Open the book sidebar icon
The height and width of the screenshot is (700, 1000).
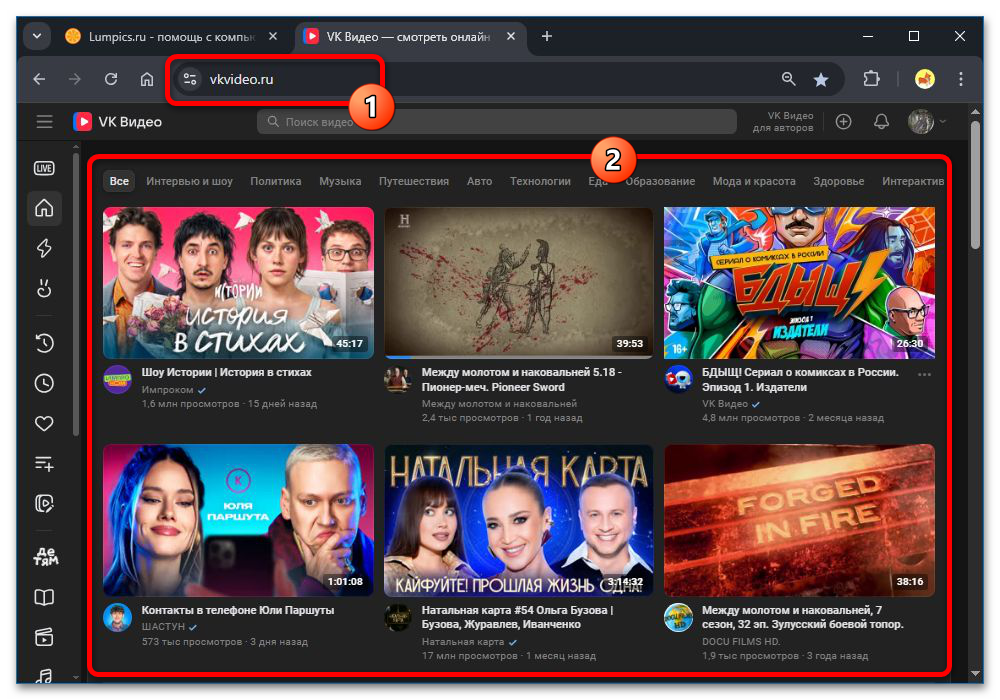[x=44, y=597]
